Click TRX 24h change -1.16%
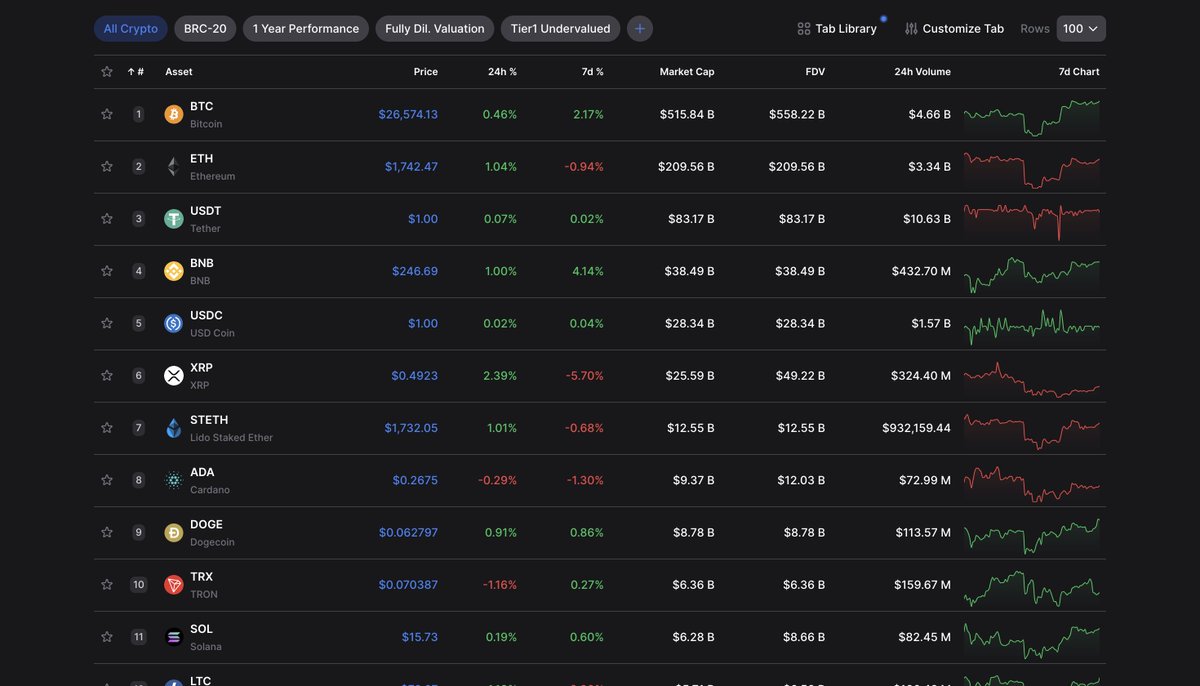This screenshot has width=1200, height=686. (500, 585)
